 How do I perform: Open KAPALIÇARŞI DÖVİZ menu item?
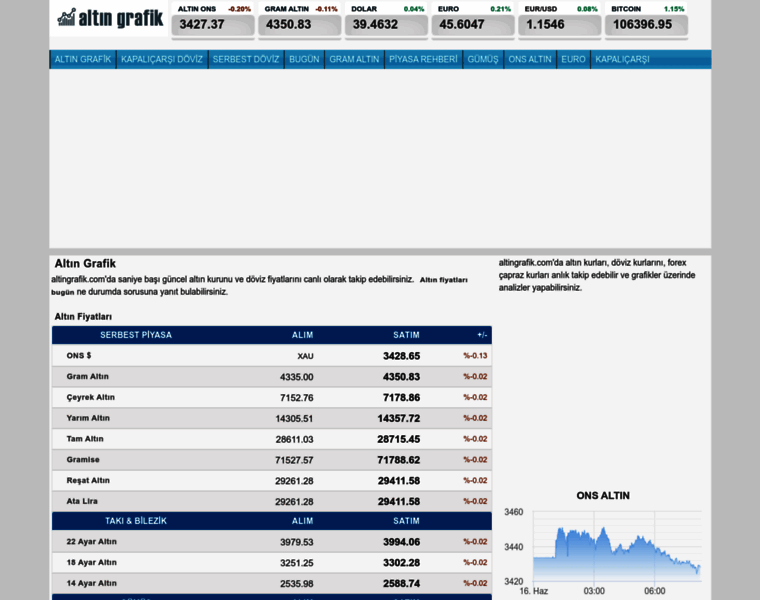162,59
